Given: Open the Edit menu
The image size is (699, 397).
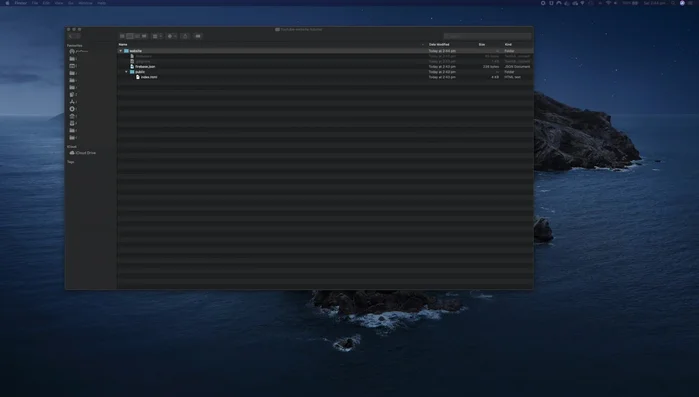Looking at the screenshot, I should [x=46, y=3].
